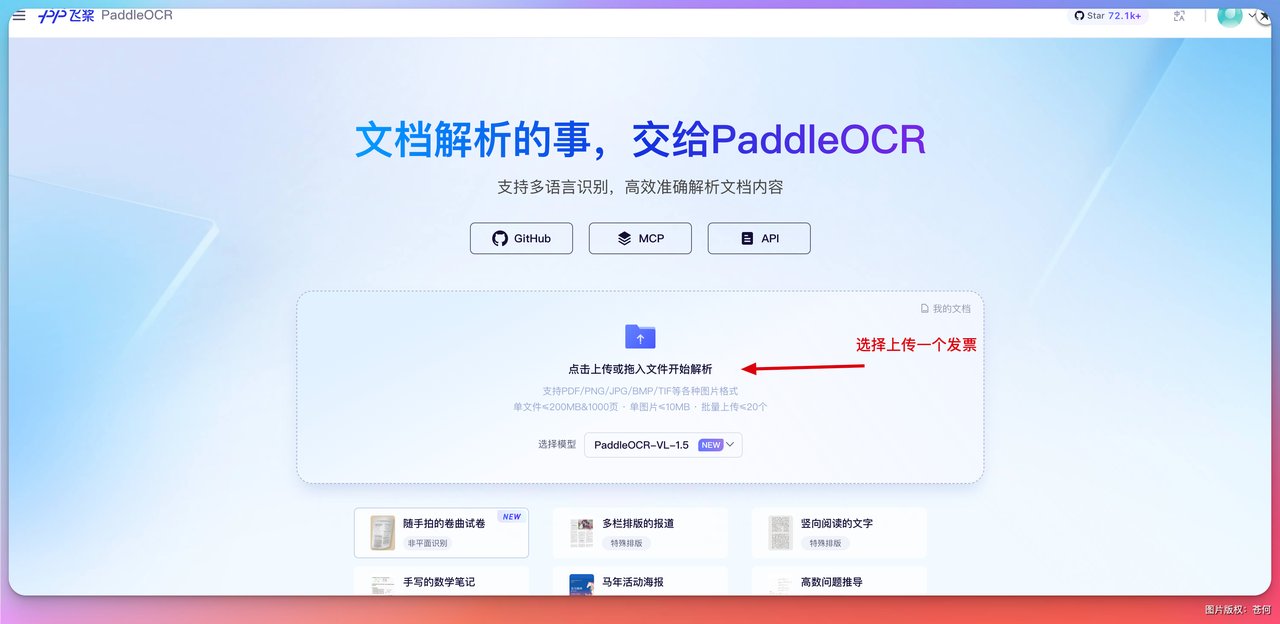Click the document icon in the API button
The height and width of the screenshot is (624, 1280).
tap(747, 238)
